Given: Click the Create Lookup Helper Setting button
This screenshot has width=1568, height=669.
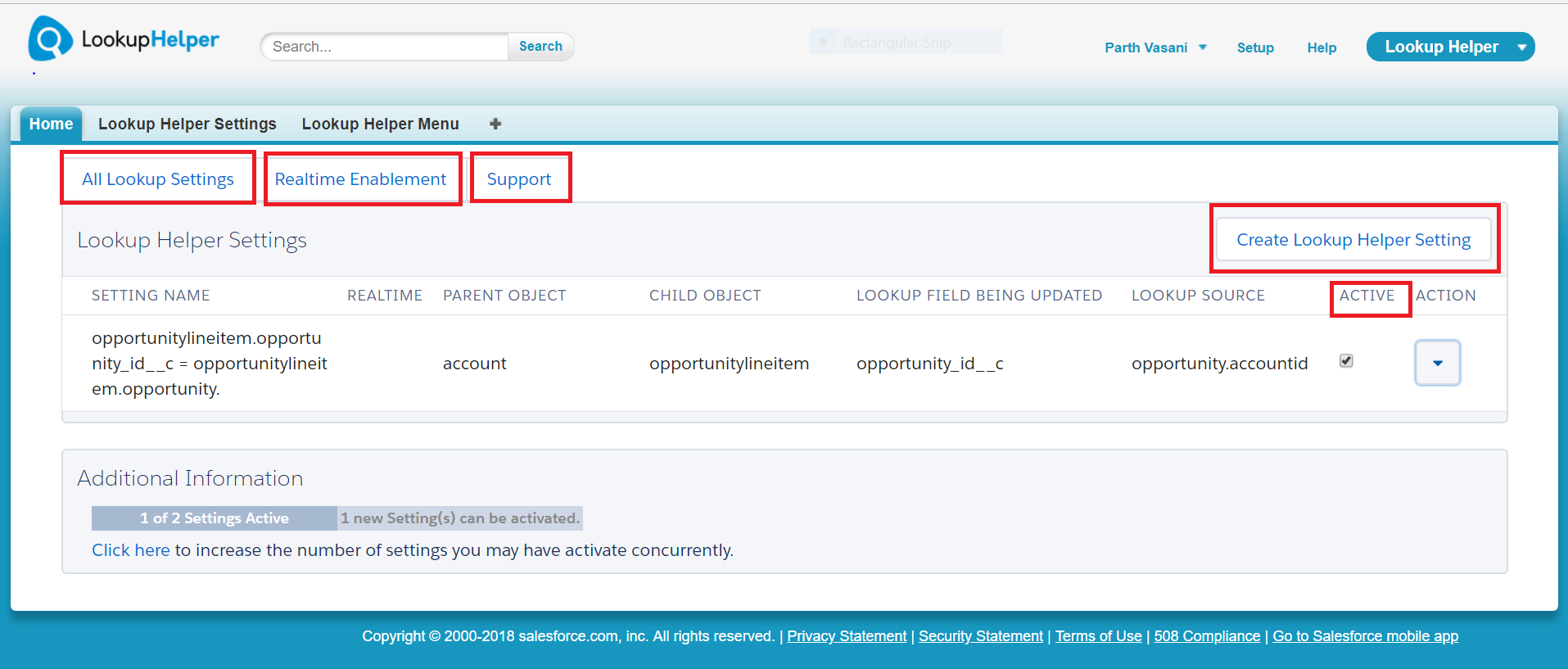Looking at the screenshot, I should tap(1353, 239).
